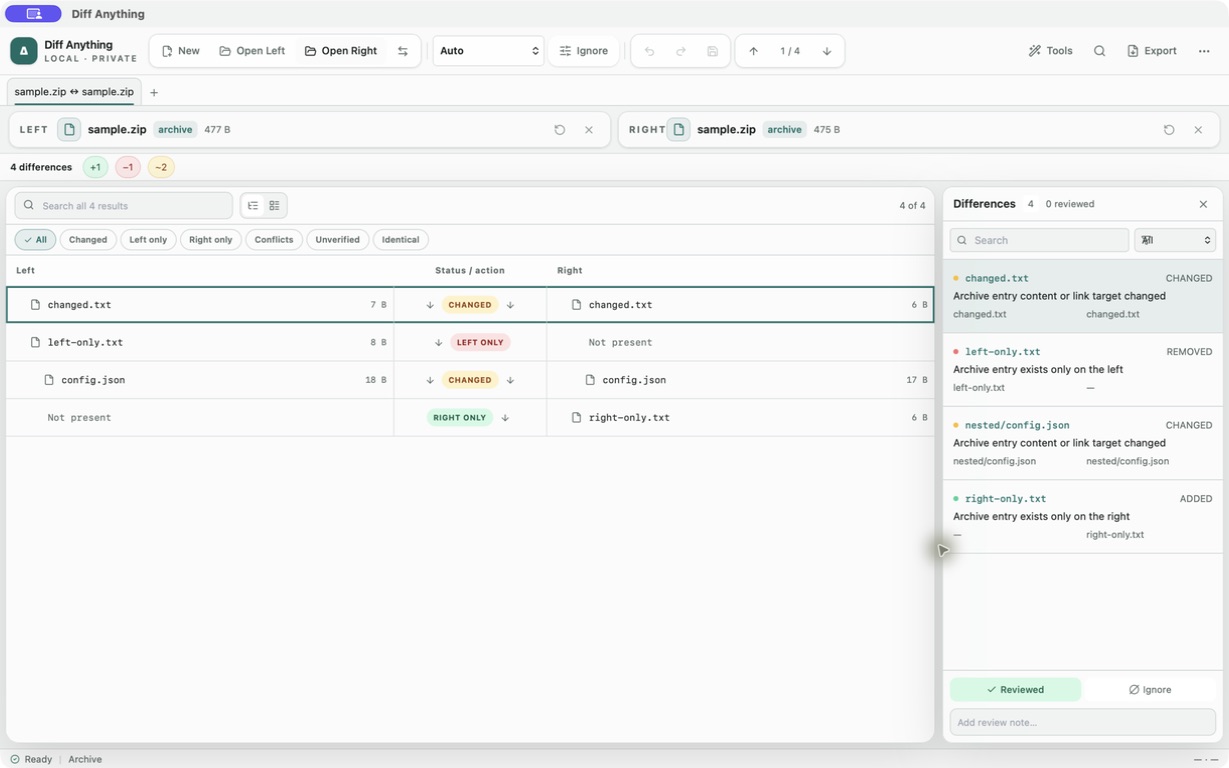Image resolution: width=1229 pixels, height=768 pixels.
Task: Add a new tab with plus
Action: [154, 93]
